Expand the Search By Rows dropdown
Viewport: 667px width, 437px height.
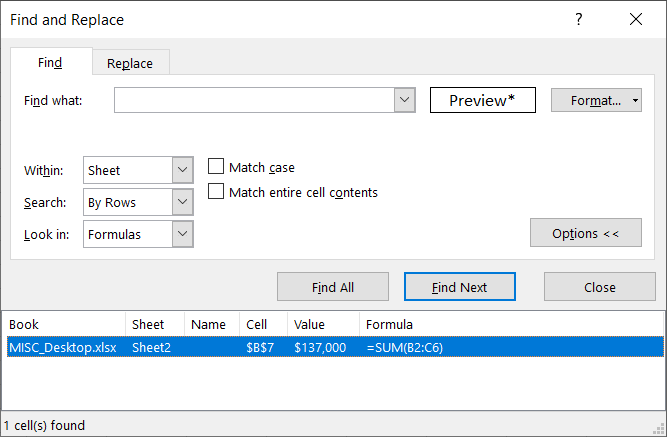coord(182,202)
